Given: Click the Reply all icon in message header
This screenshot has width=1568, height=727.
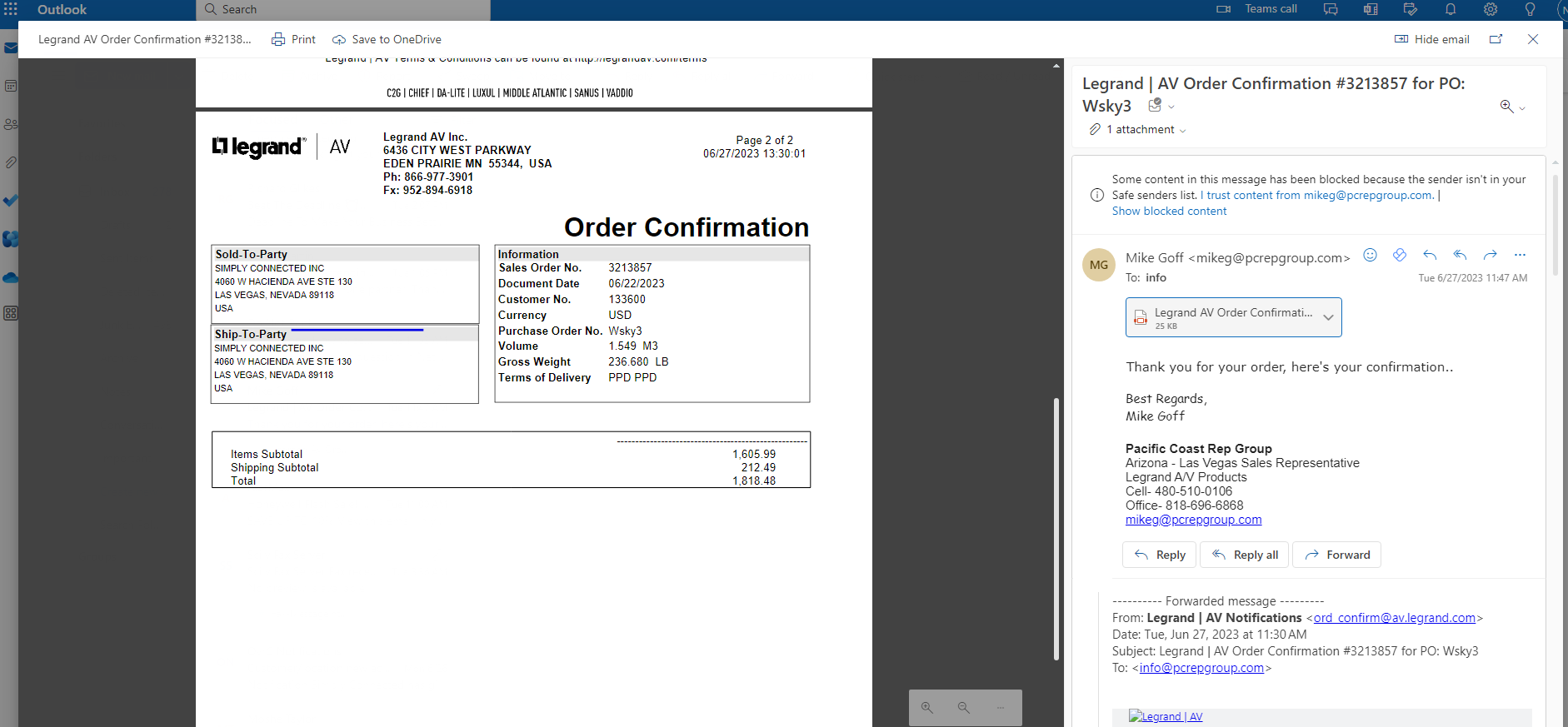Looking at the screenshot, I should (1460, 255).
